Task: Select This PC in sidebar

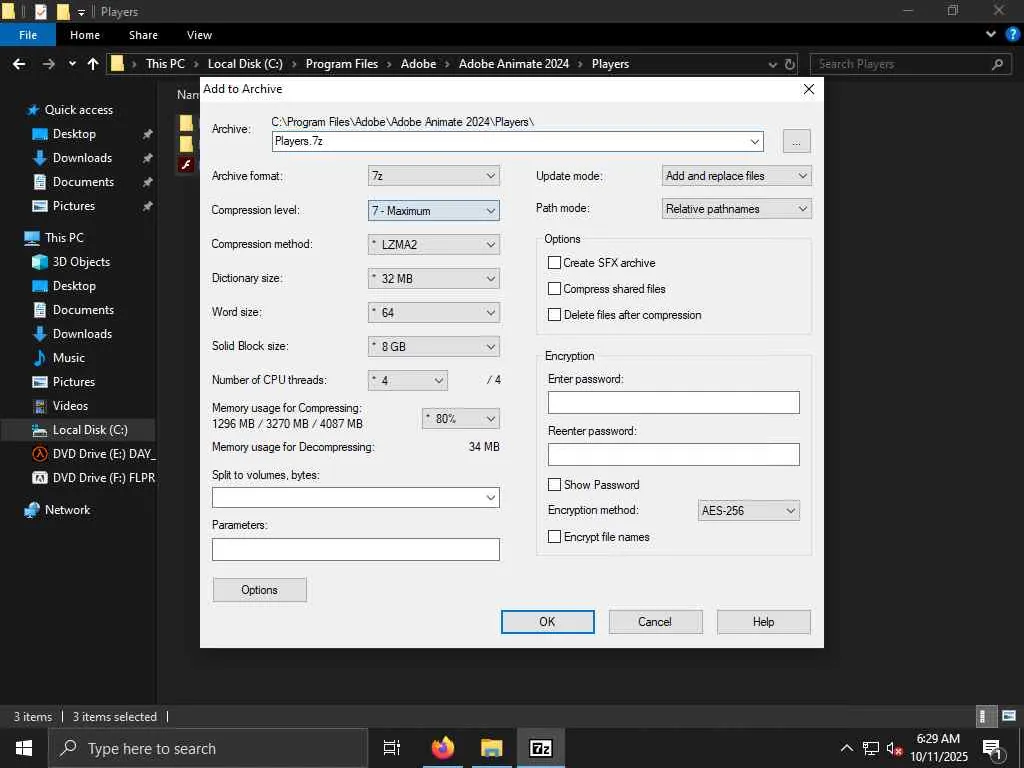Action: click(x=64, y=238)
